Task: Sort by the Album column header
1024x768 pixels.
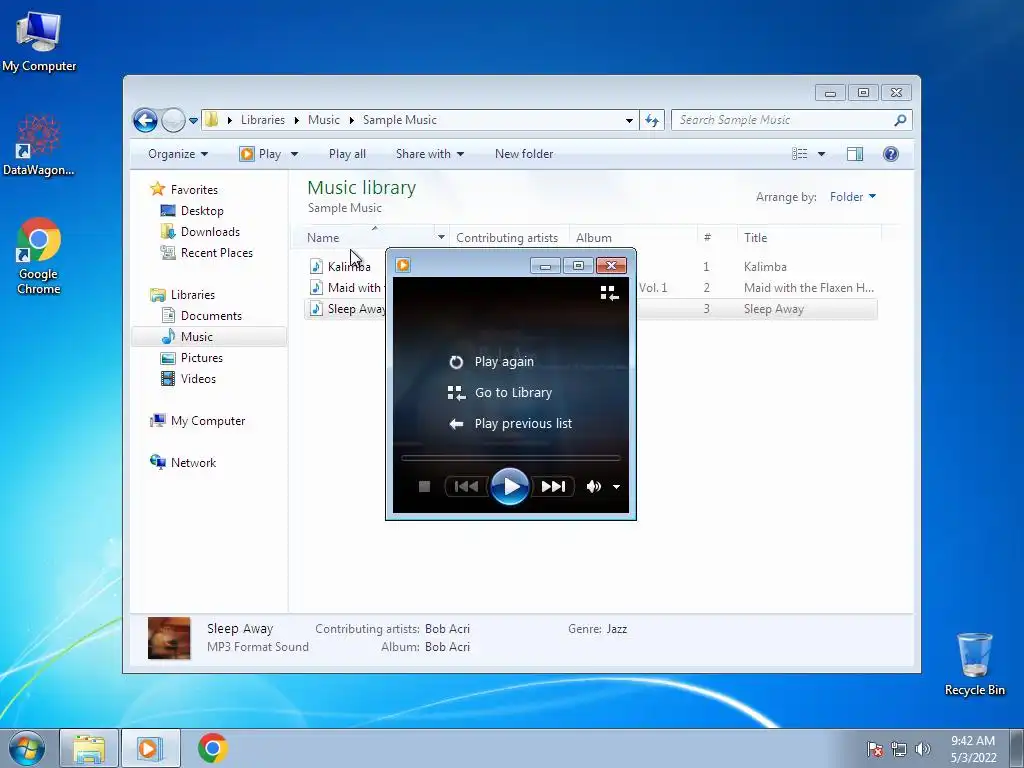Action: [x=633, y=238]
